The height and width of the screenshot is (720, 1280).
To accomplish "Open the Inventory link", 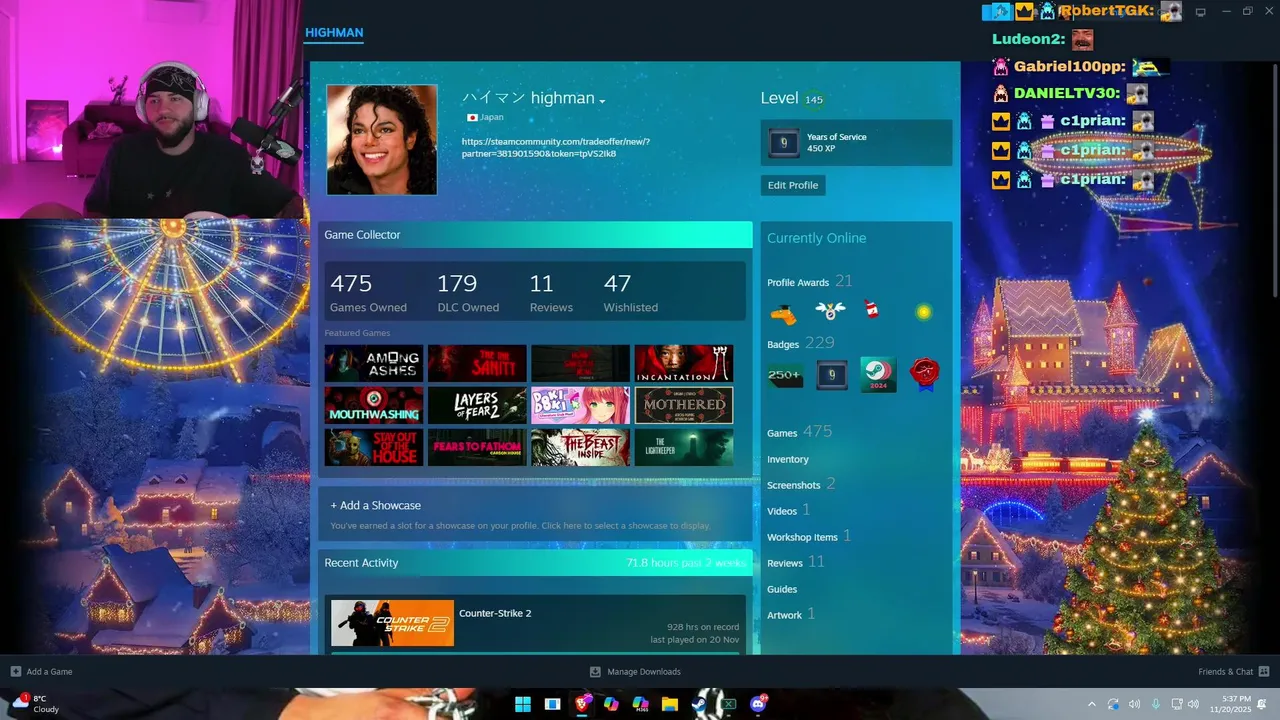I will (x=788, y=459).
